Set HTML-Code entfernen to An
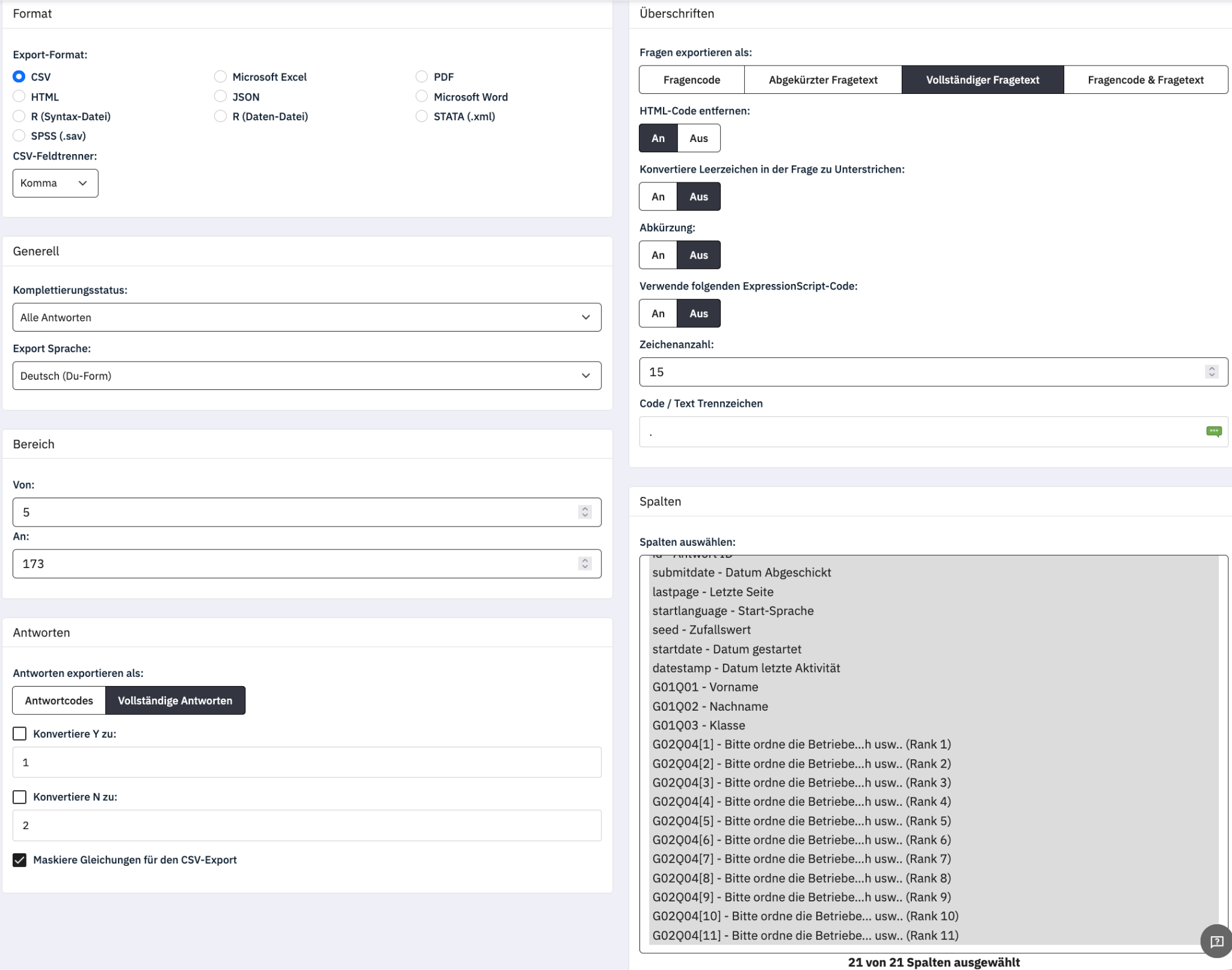The height and width of the screenshot is (970, 1232). tap(658, 138)
